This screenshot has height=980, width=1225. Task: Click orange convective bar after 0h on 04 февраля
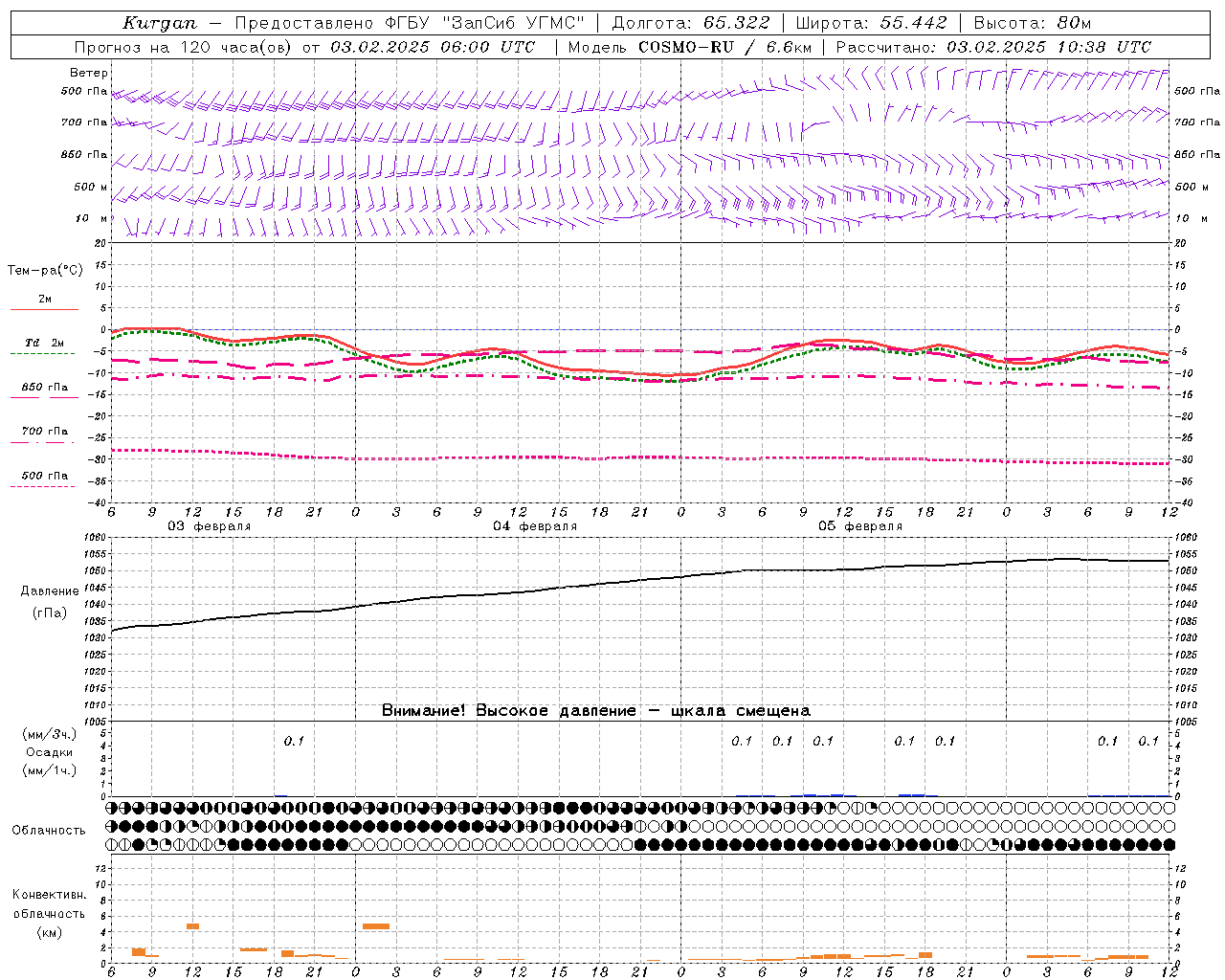point(376,926)
